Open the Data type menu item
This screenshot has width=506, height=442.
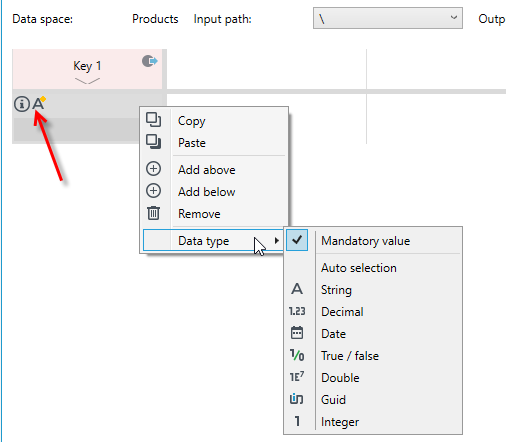coord(214,240)
